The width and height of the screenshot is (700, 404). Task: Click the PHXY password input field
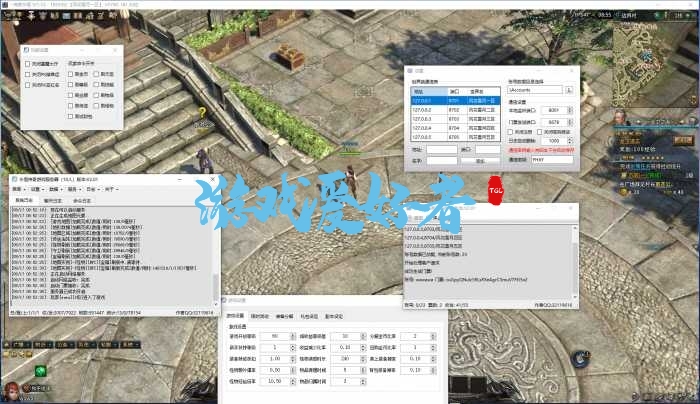click(x=552, y=159)
